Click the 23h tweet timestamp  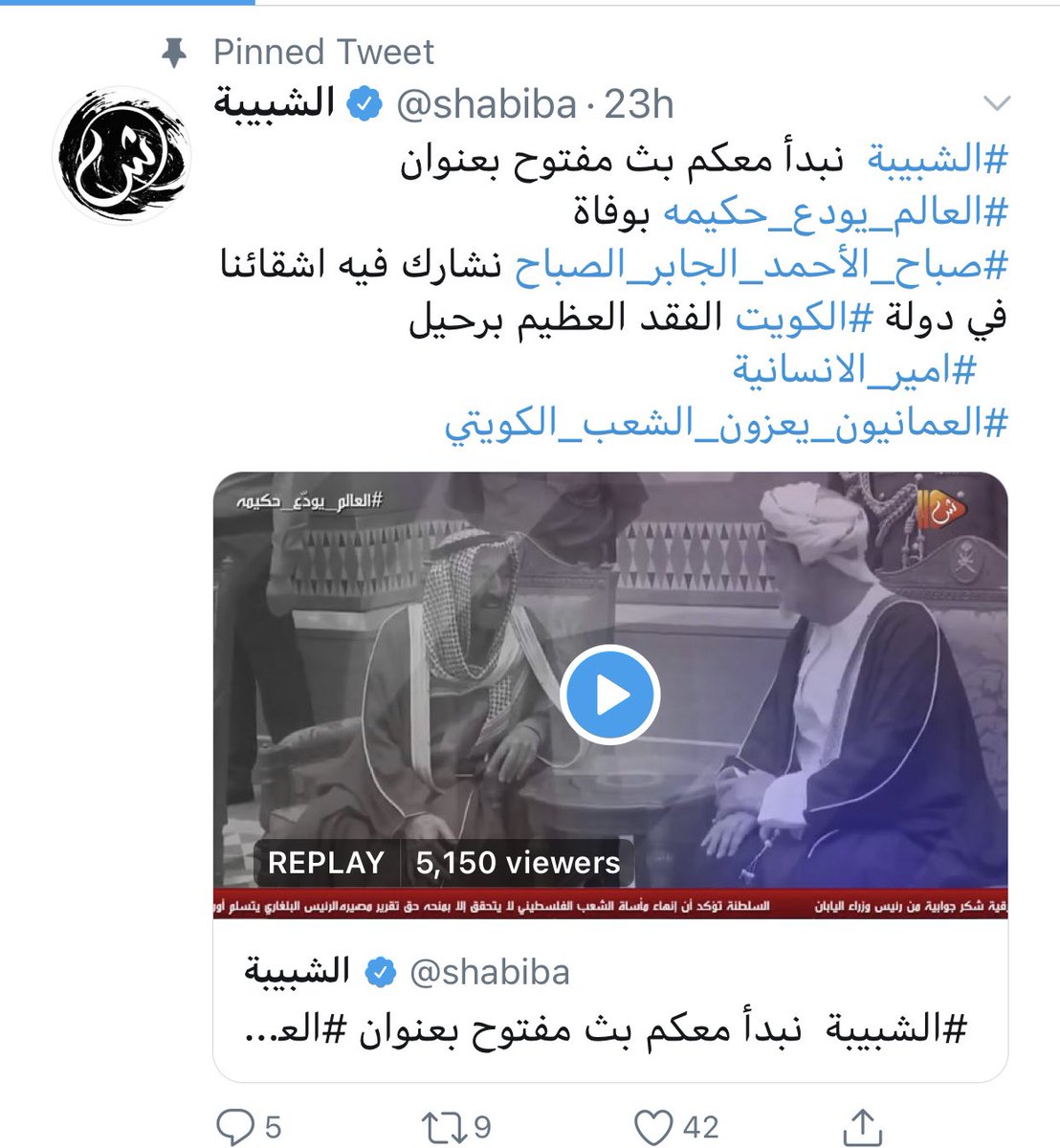tap(639, 104)
